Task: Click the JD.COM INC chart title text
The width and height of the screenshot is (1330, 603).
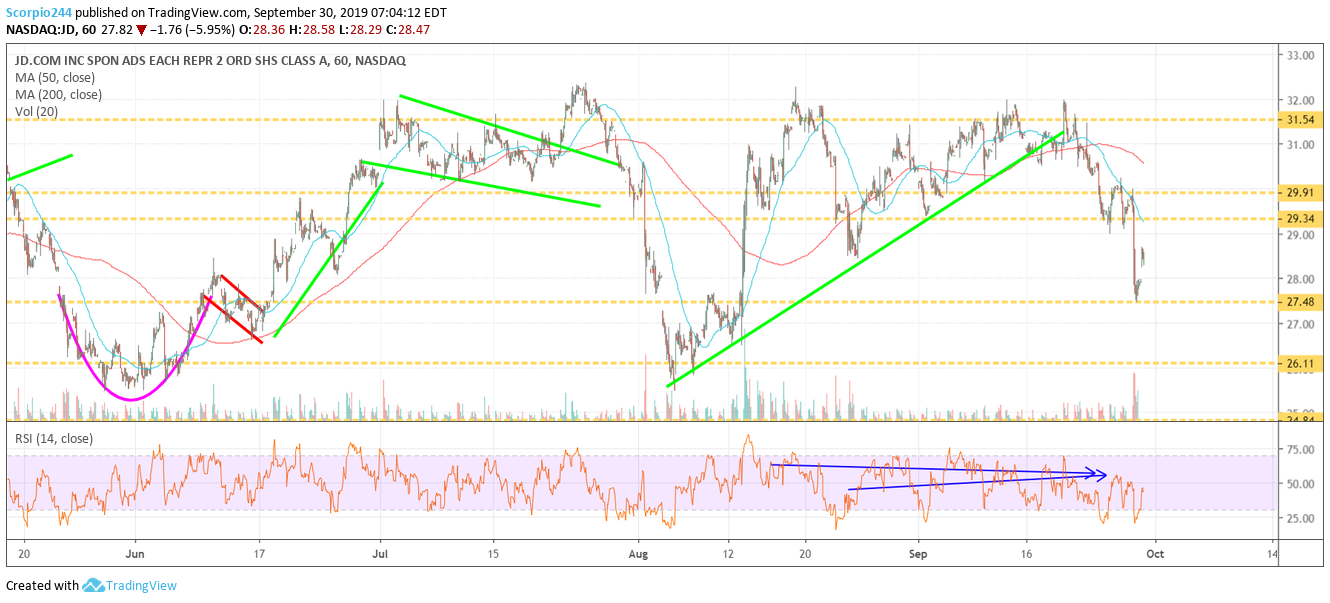Action: tap(209, 61)
